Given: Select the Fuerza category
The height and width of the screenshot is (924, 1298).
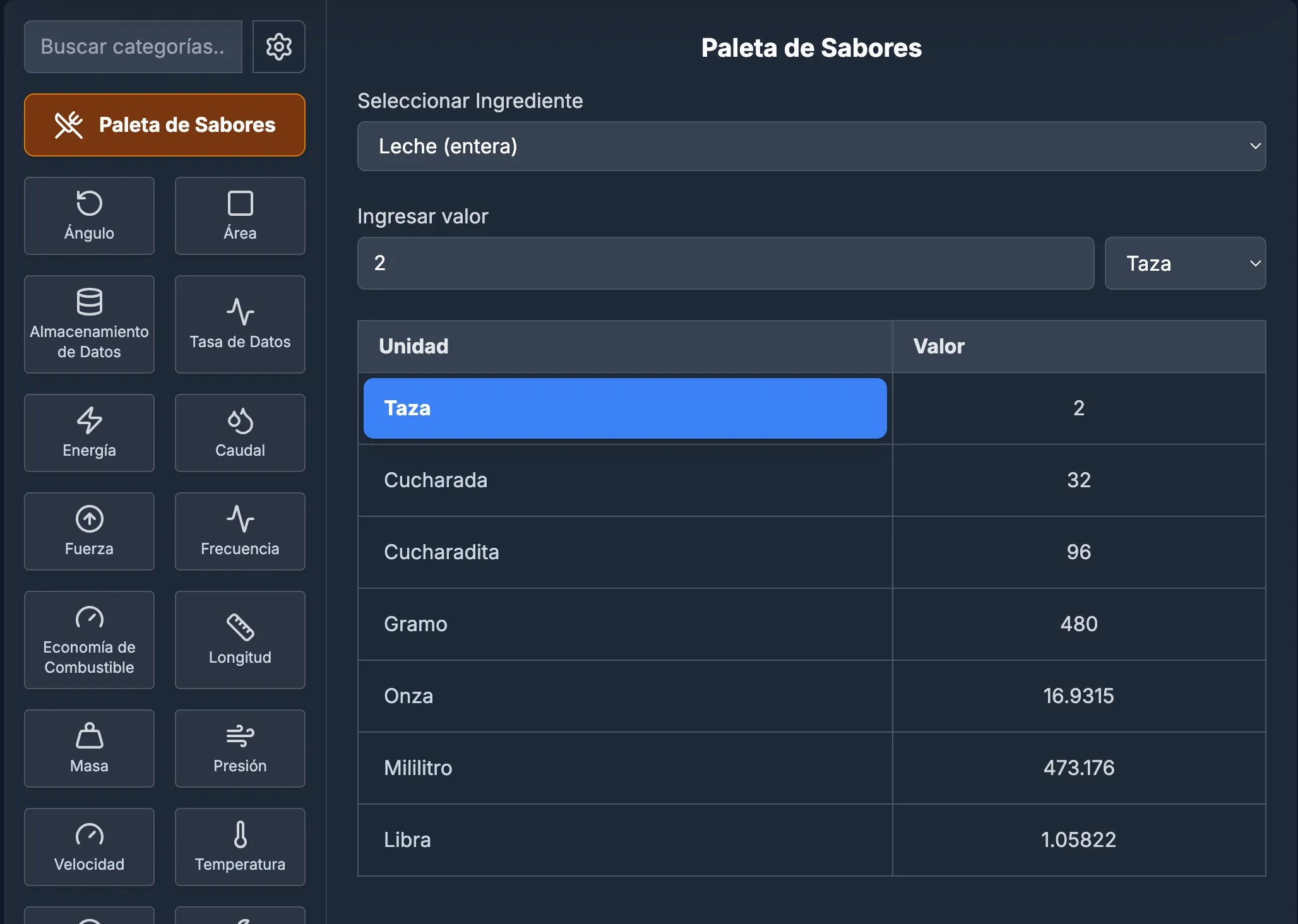Looking at the screenshot, I should pos(89,531).
